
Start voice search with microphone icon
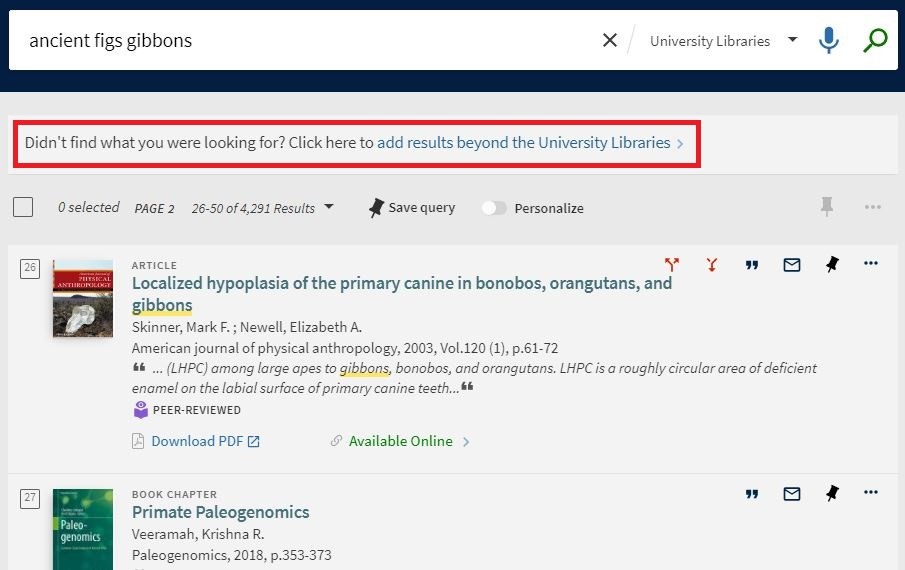(x=828, y=40)
